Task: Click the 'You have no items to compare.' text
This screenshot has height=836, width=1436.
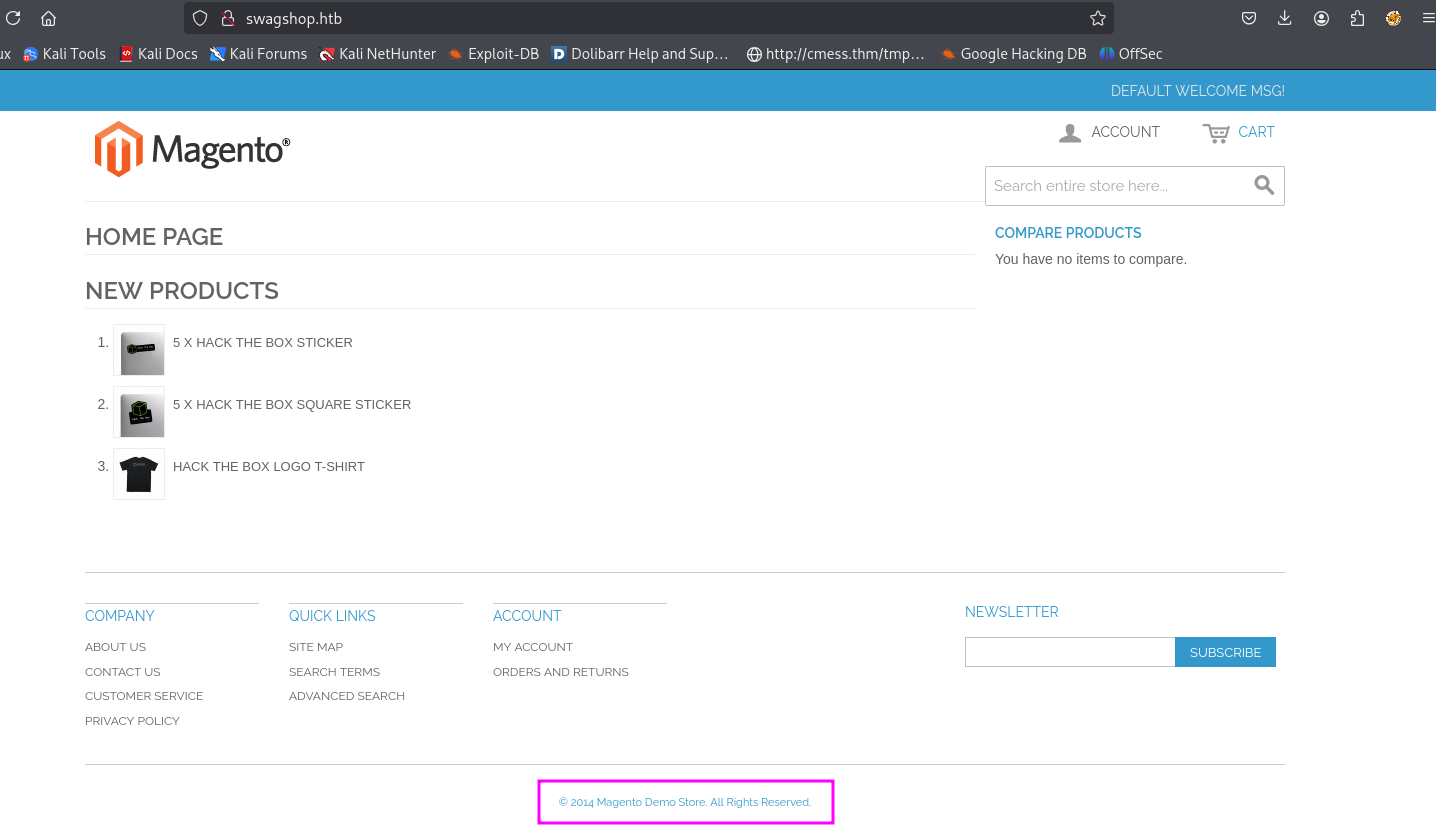Action: [x=1091, y=259]
